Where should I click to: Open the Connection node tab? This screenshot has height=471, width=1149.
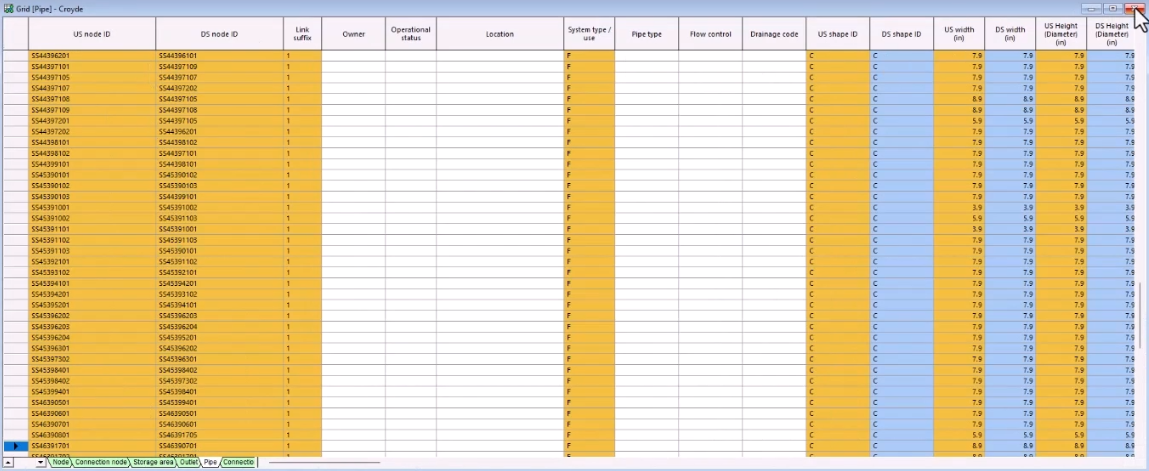(x=101, y=462)
